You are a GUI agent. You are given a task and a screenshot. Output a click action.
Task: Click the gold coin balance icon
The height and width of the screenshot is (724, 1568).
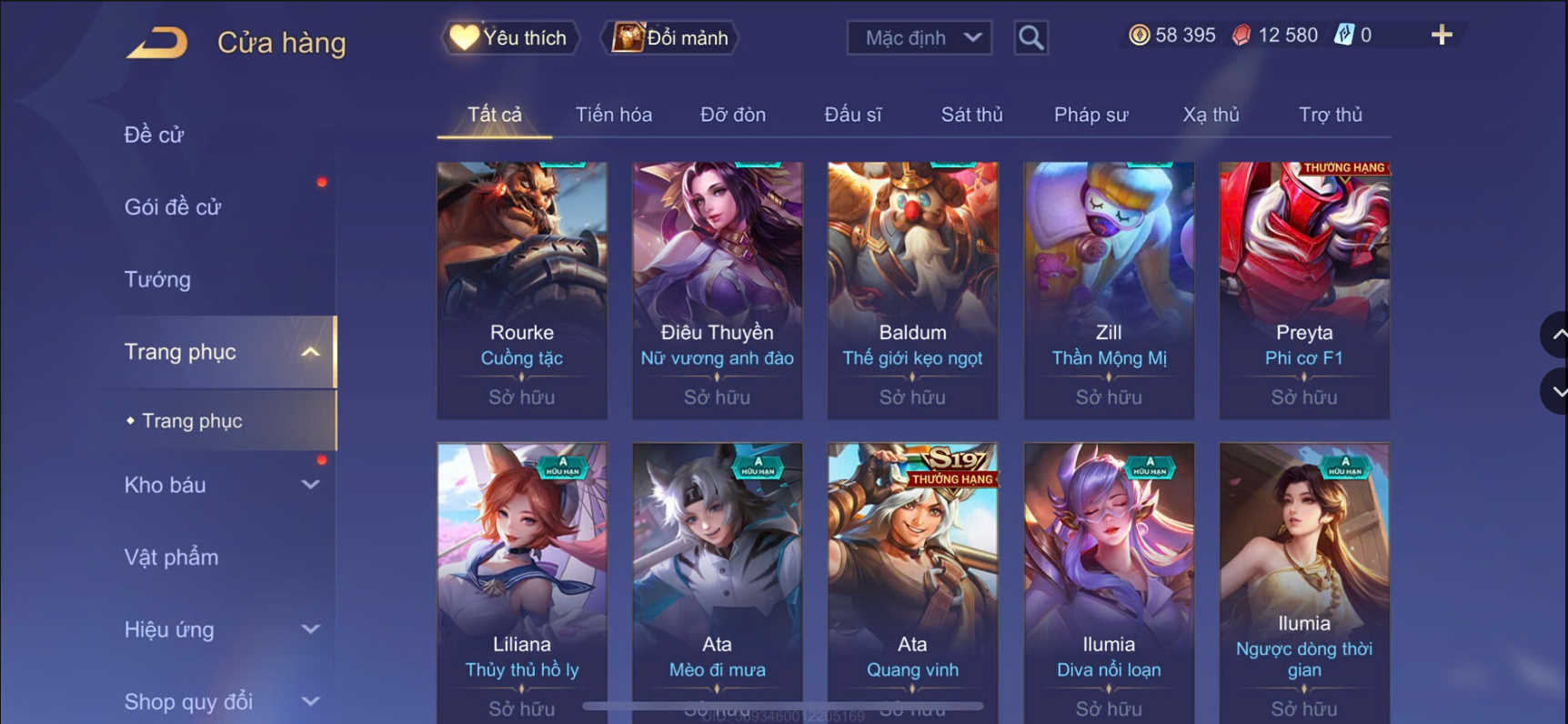pos(1139,35)
